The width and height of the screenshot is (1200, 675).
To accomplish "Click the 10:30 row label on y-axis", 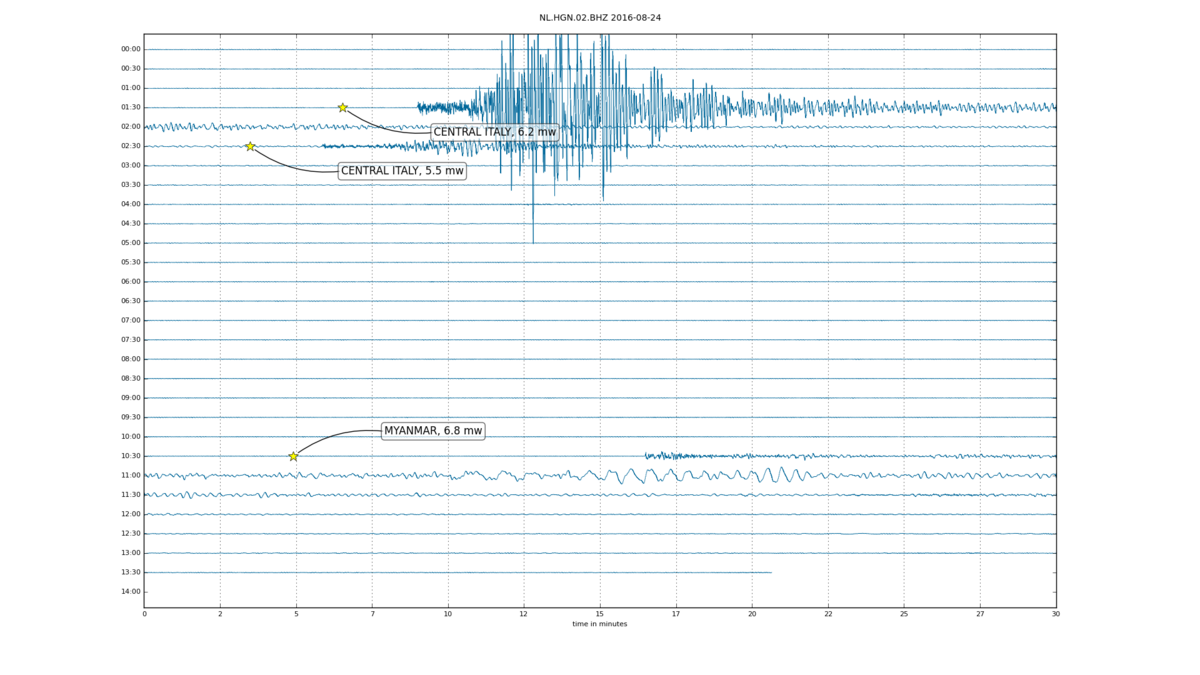I will coord(130,456).
